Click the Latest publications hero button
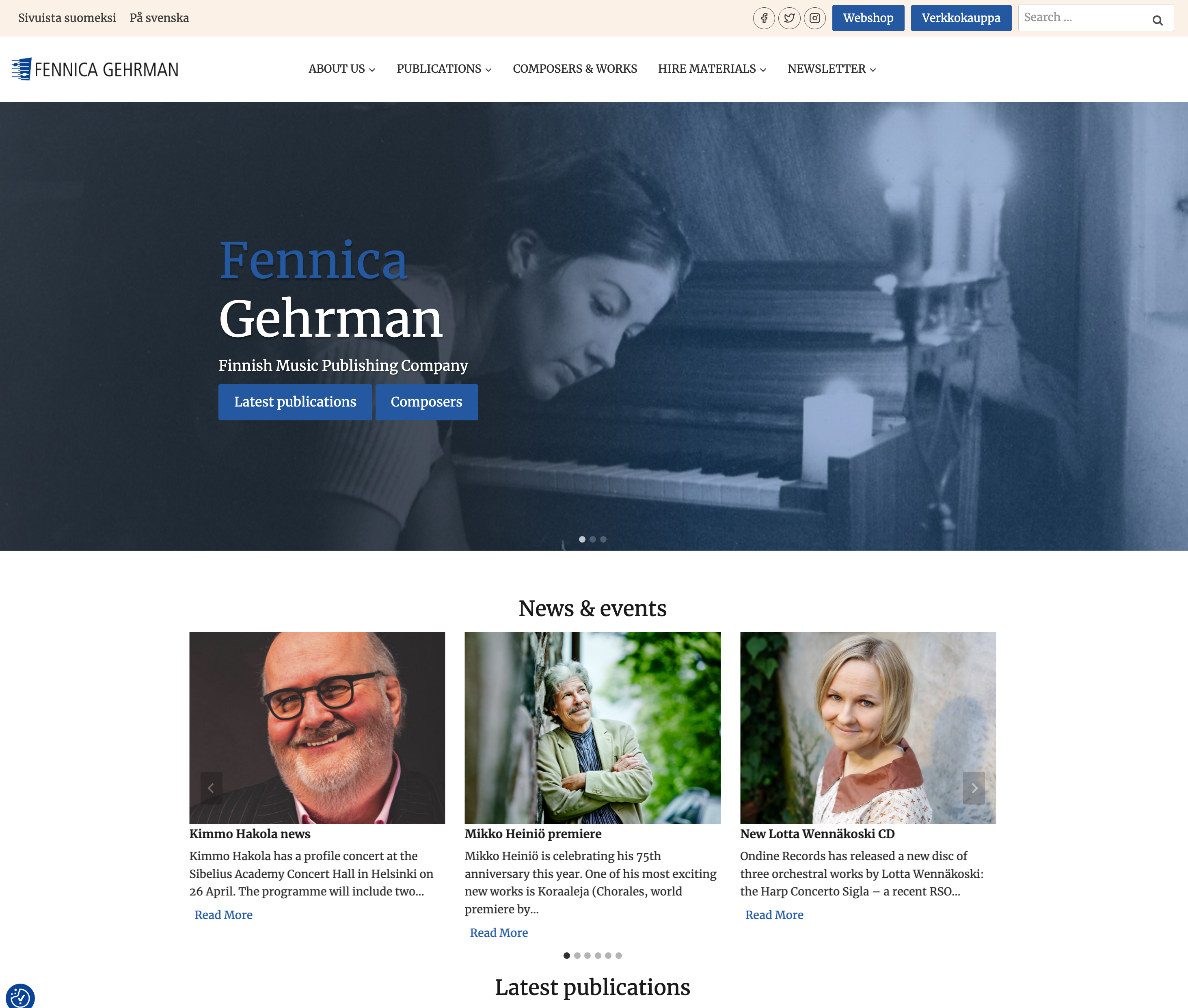Image resolution: width=1188 pixels, height=1008 pixels. pyautogui.click(x=295, y=402)
